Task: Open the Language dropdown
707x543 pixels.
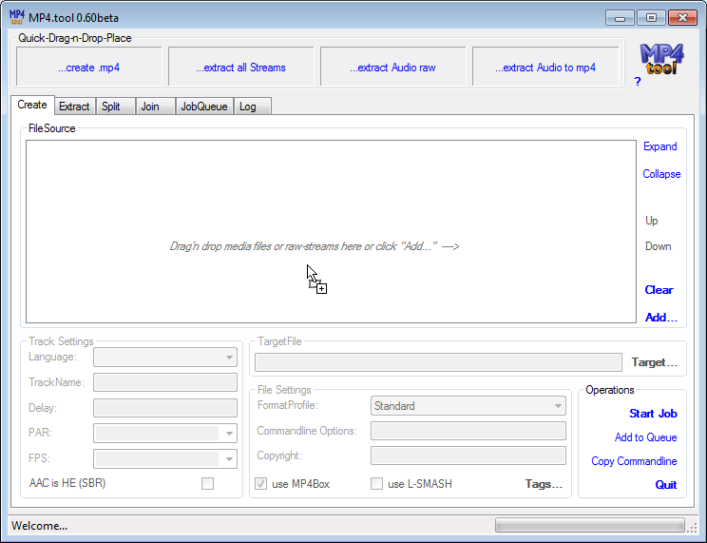Action: pos(165,357)
